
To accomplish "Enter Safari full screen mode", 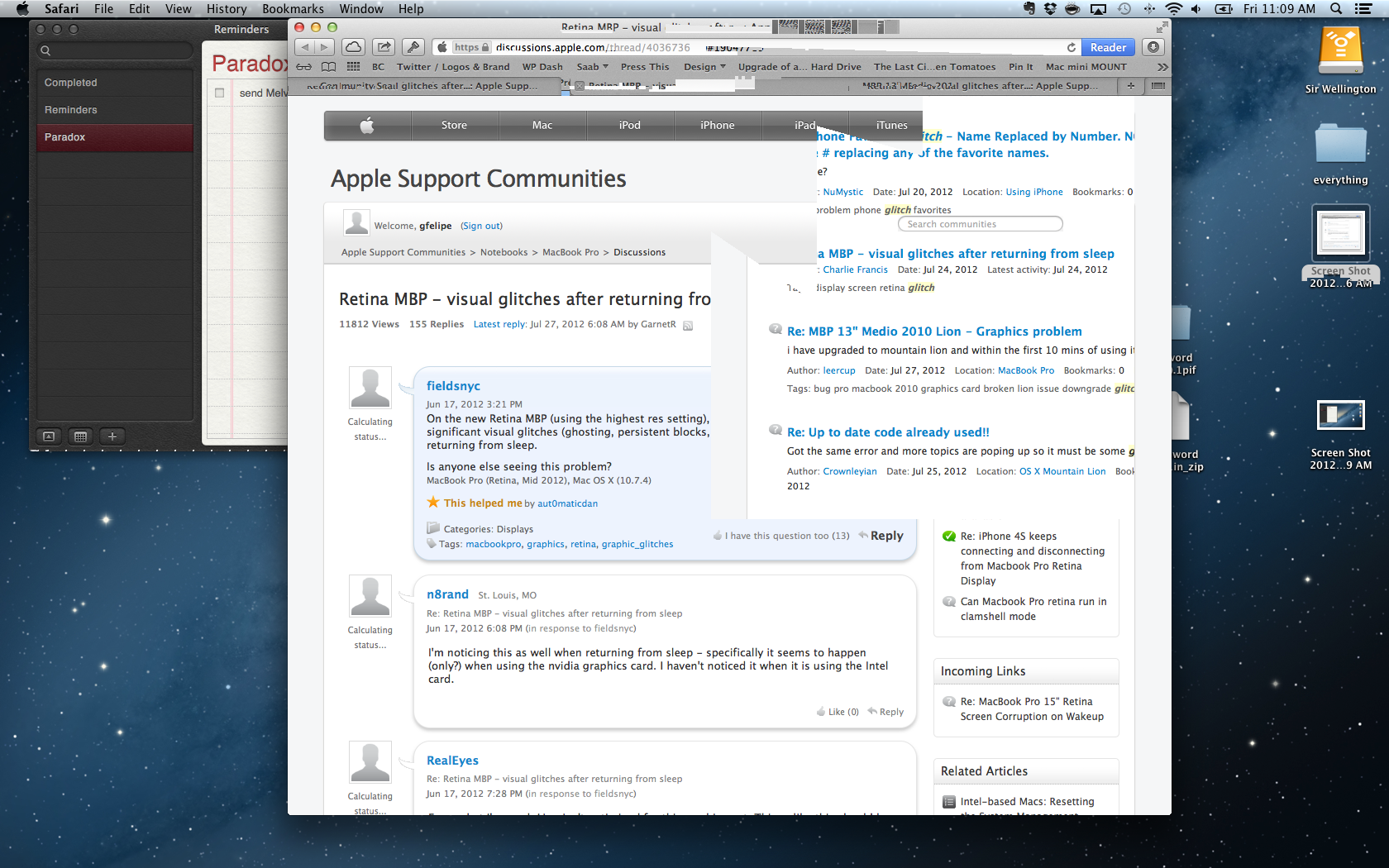I will pos(1162,27).
